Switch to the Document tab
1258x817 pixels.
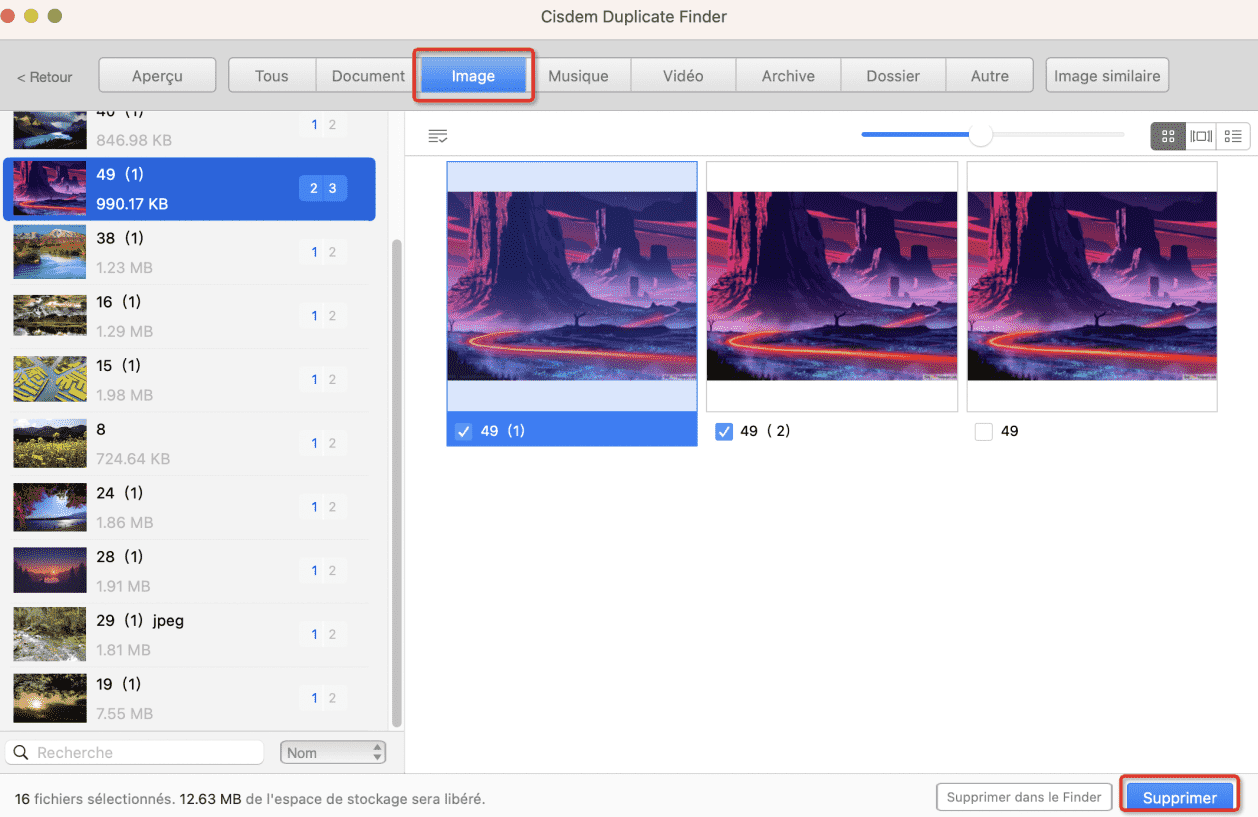[368, 76]
